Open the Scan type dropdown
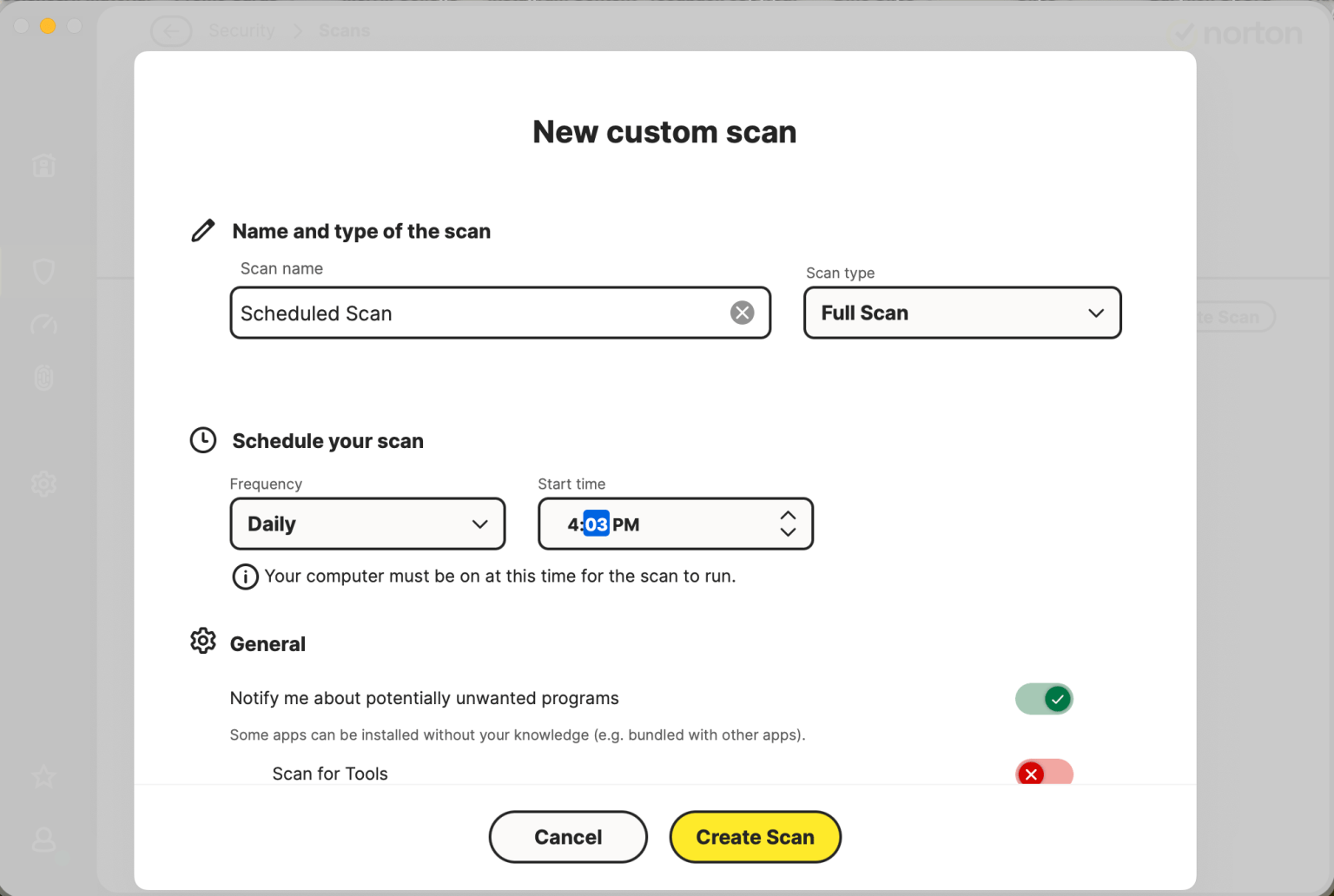Image resolution: width=1334 pixels, height=896 pixels. 961,313
